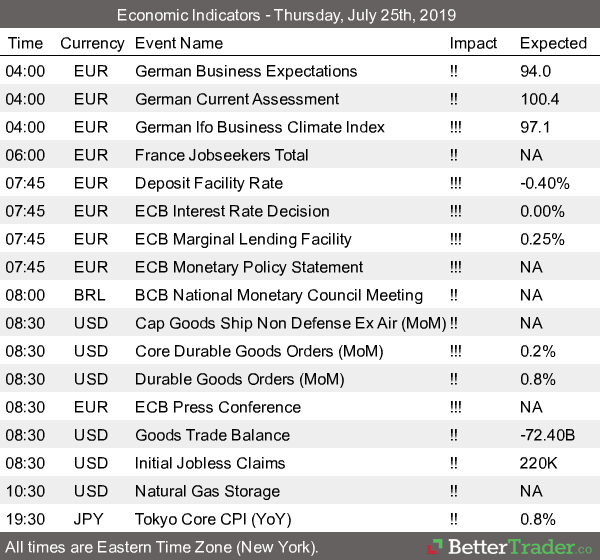This screenshot has width=600, height=560.
Task: Click the Initial Jobless Claims event
Action: [210, 463]
